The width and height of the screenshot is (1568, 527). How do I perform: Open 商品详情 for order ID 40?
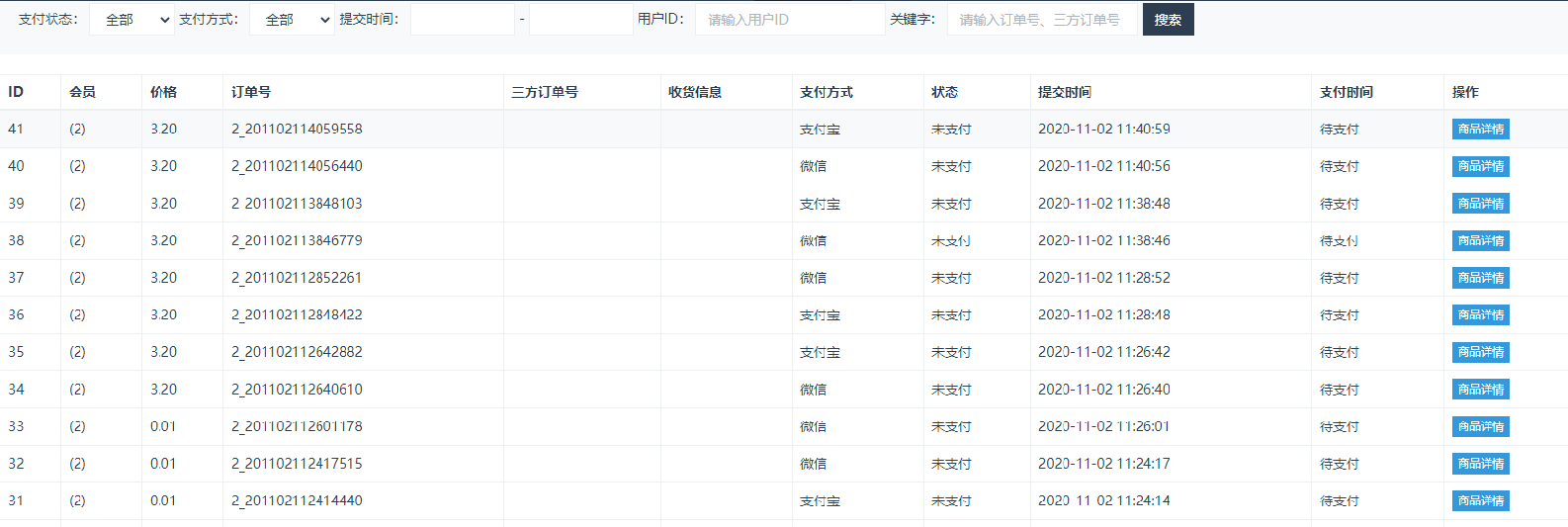coord(1480,166)
